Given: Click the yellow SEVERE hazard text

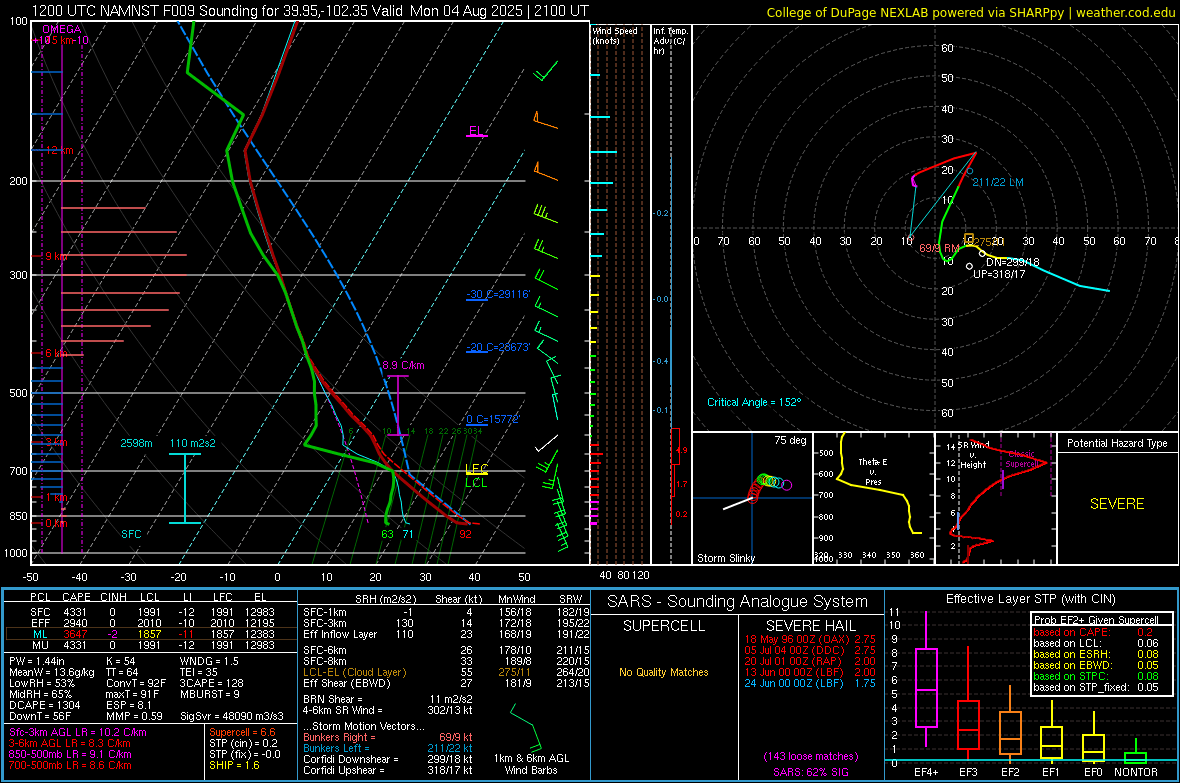Looking at the screenshot, I should 1117,504.
